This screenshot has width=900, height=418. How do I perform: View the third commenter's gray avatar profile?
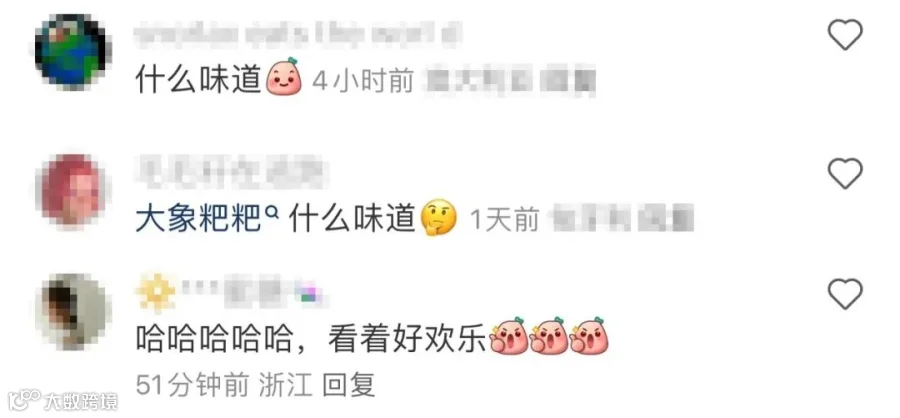click(x=73, y=311)
